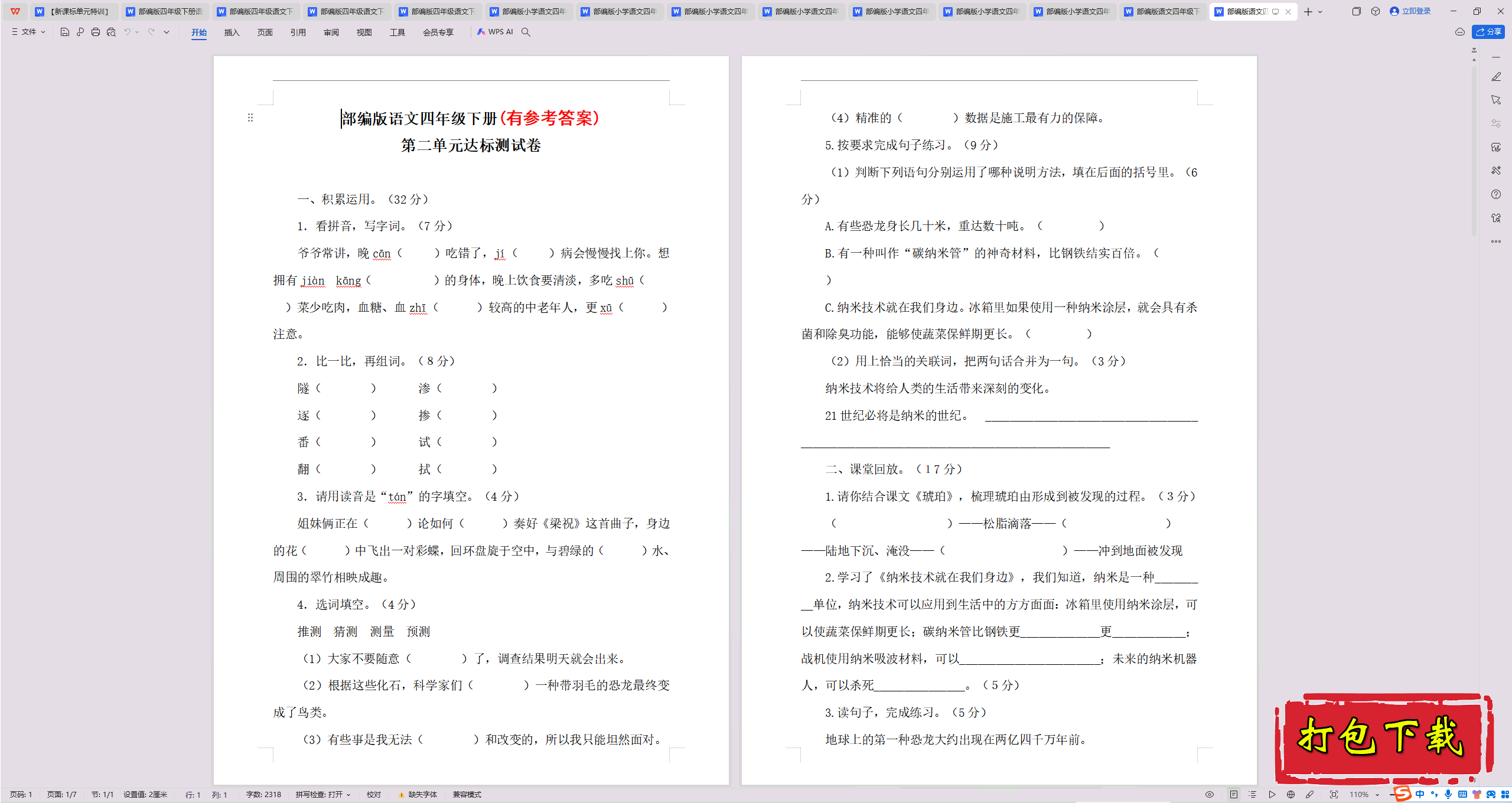Expand the undo history dropdown arrow
1512x803 pixels.
tap(137, 32)
